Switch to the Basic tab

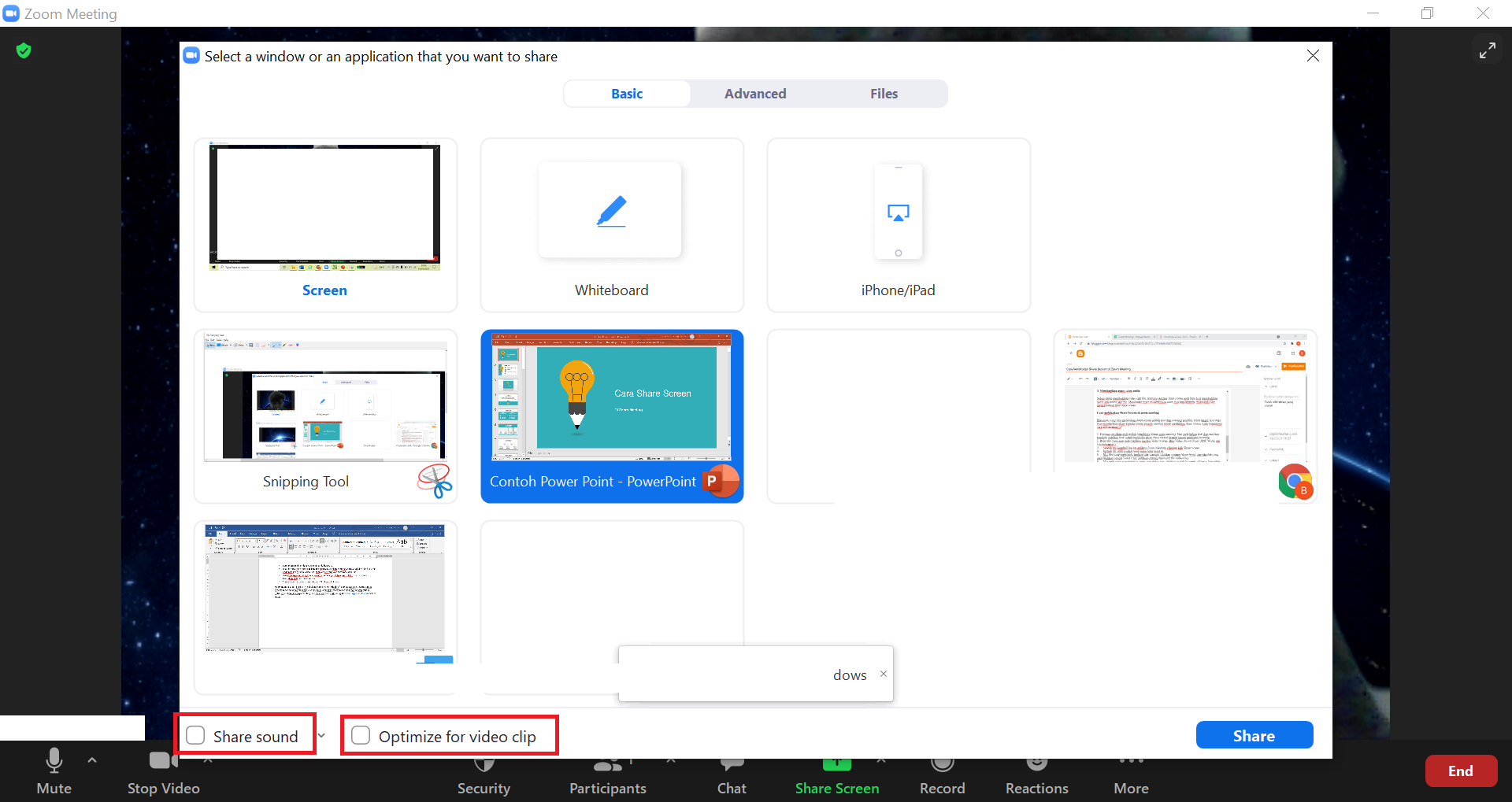click(627, 94)
